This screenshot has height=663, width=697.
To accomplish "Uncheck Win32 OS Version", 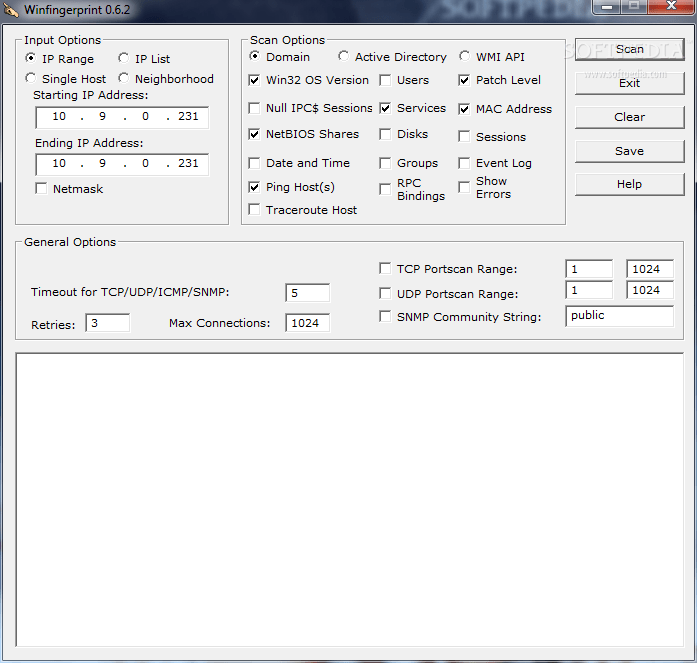I will point(254,80).
